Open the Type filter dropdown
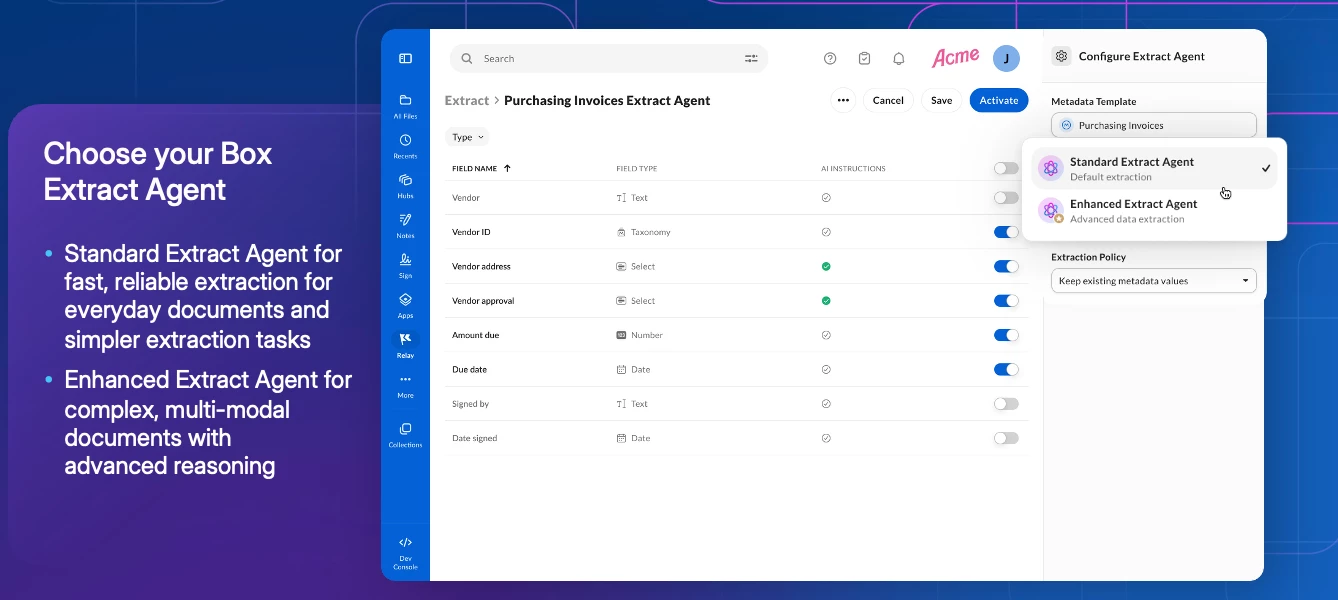1338x600 pixels. [x=467, y=137]
